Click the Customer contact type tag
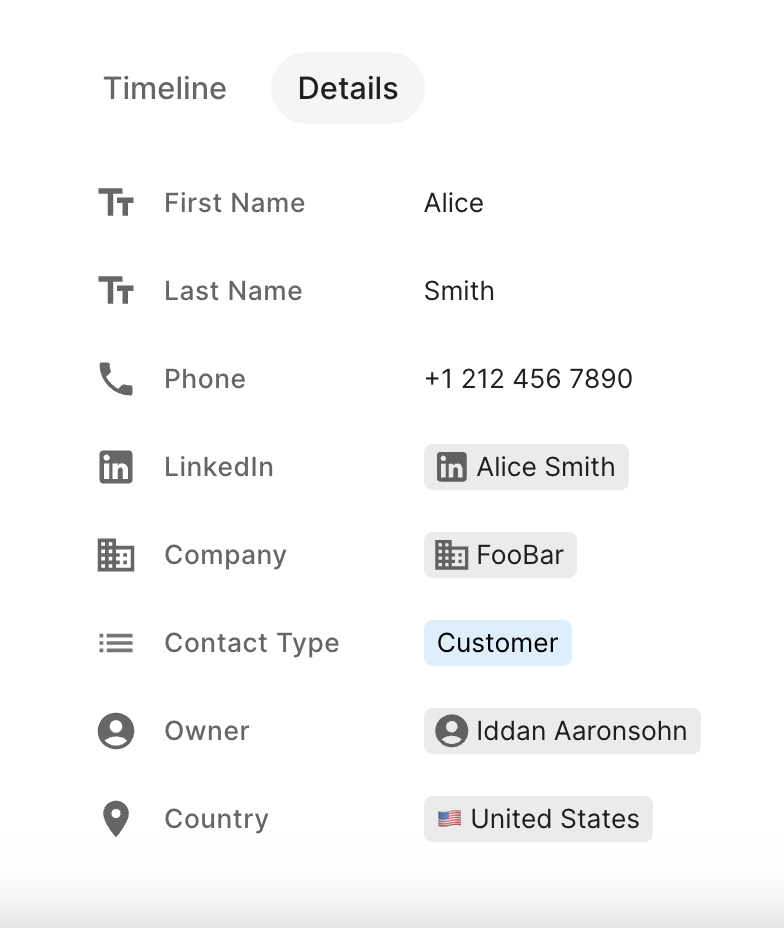 click(497, 643)
